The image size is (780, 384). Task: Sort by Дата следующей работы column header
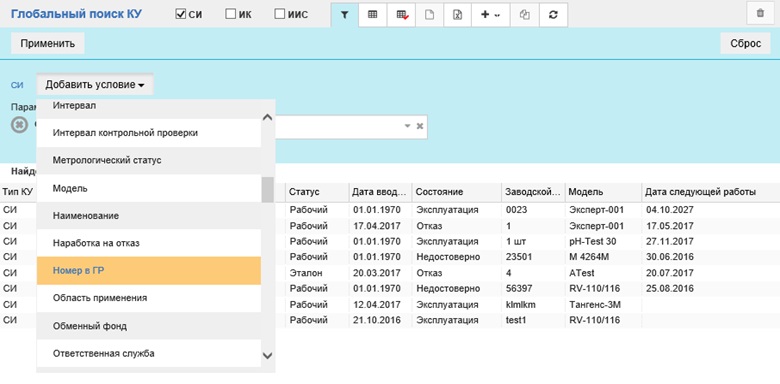tap(711, 192)
